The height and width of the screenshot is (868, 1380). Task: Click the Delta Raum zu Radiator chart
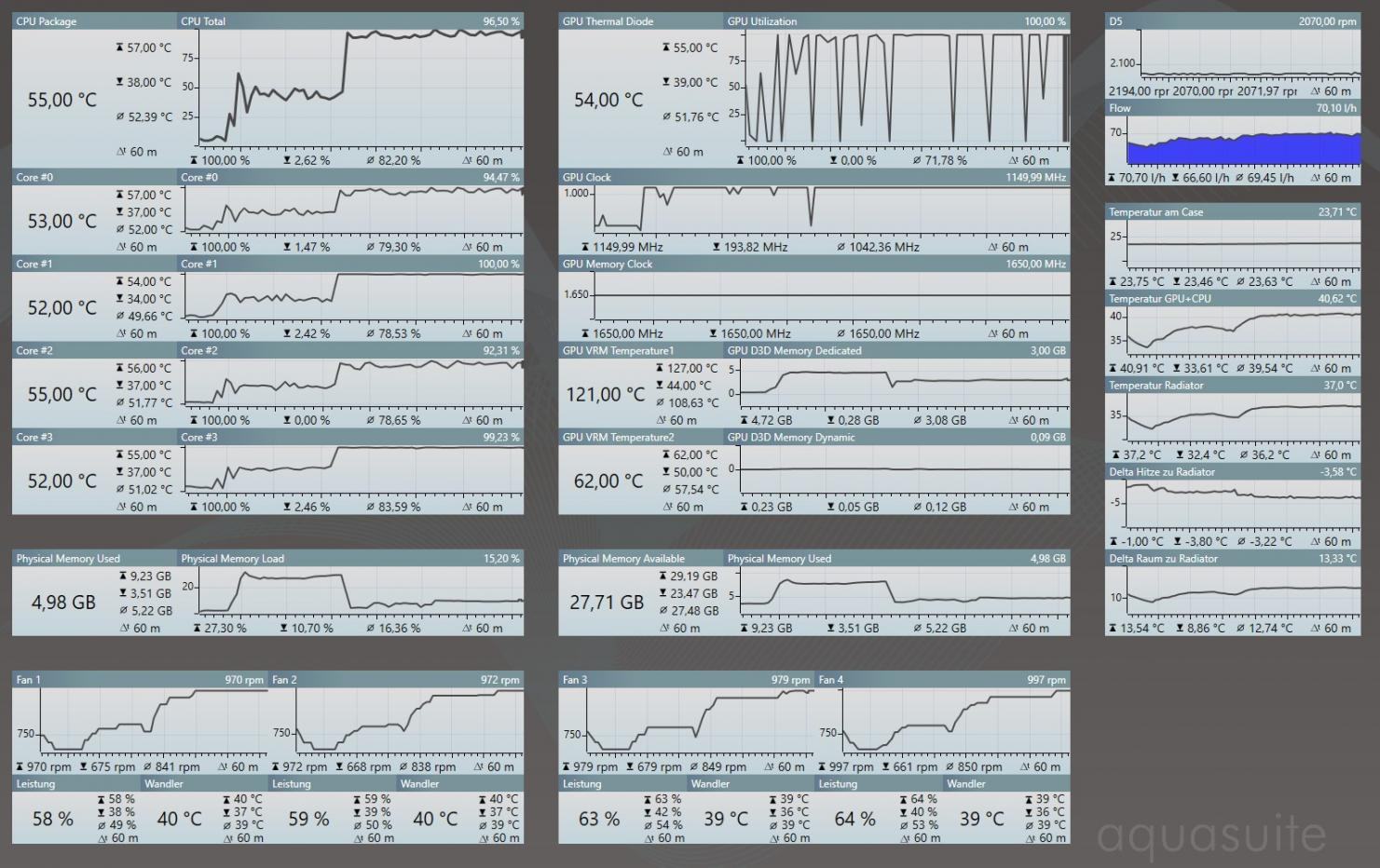pos(1244,592)
